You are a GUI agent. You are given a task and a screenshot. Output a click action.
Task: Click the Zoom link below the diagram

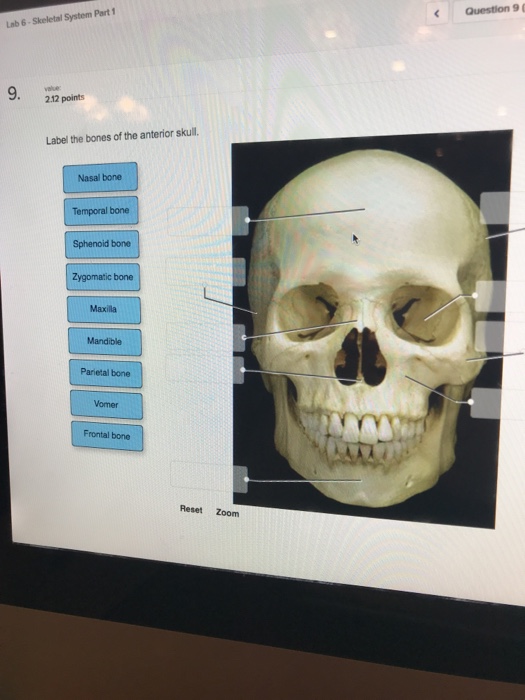click(228, 513)
